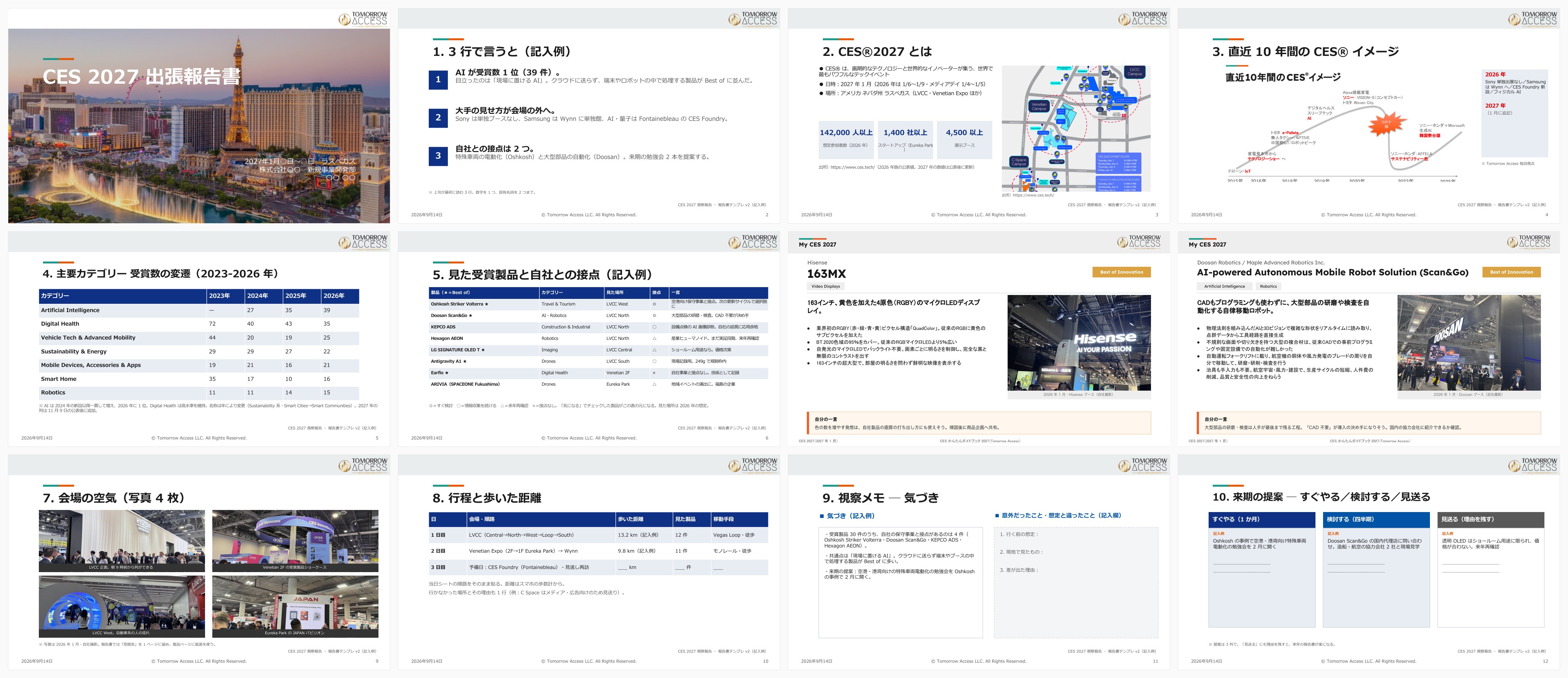
Task: Select the Smart Home row
Action: pyautogui.click(x=198, y=379)
